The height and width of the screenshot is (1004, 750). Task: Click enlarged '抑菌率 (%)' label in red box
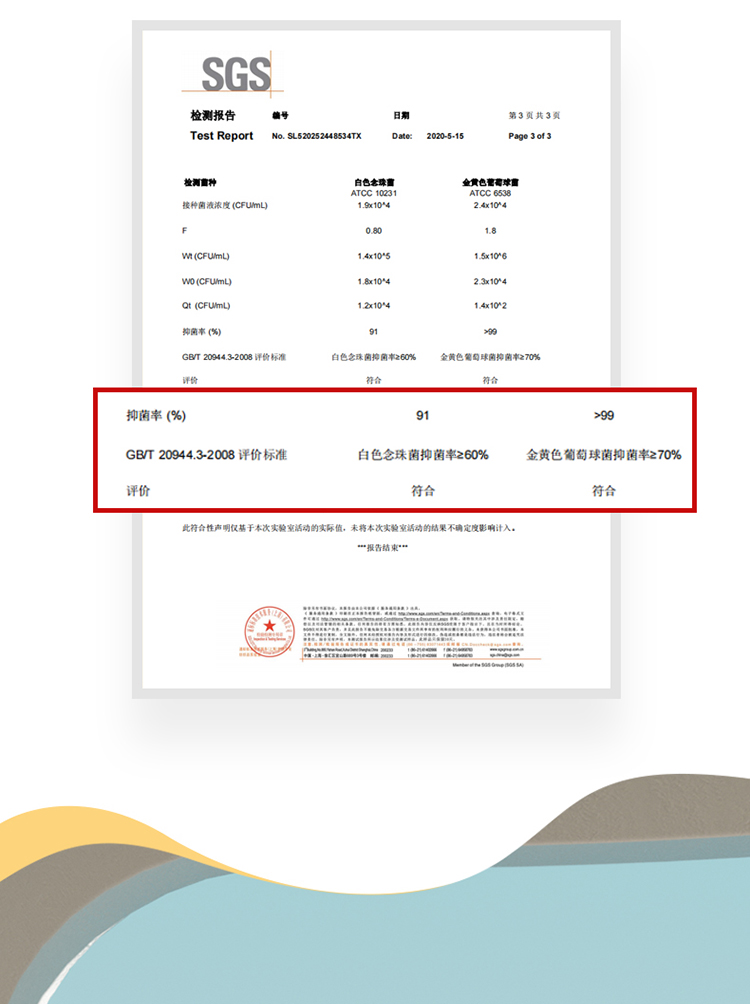coord(156,415)
